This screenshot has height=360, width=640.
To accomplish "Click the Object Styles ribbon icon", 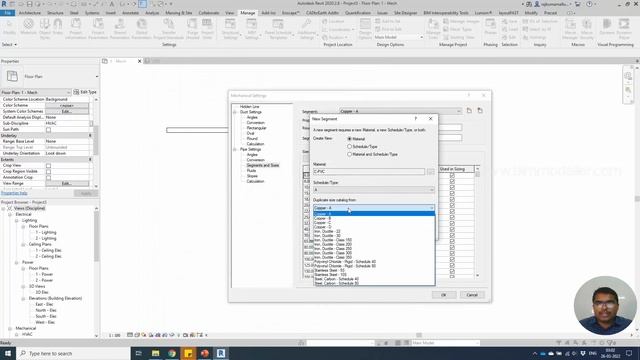I will (x=45, y=28).
